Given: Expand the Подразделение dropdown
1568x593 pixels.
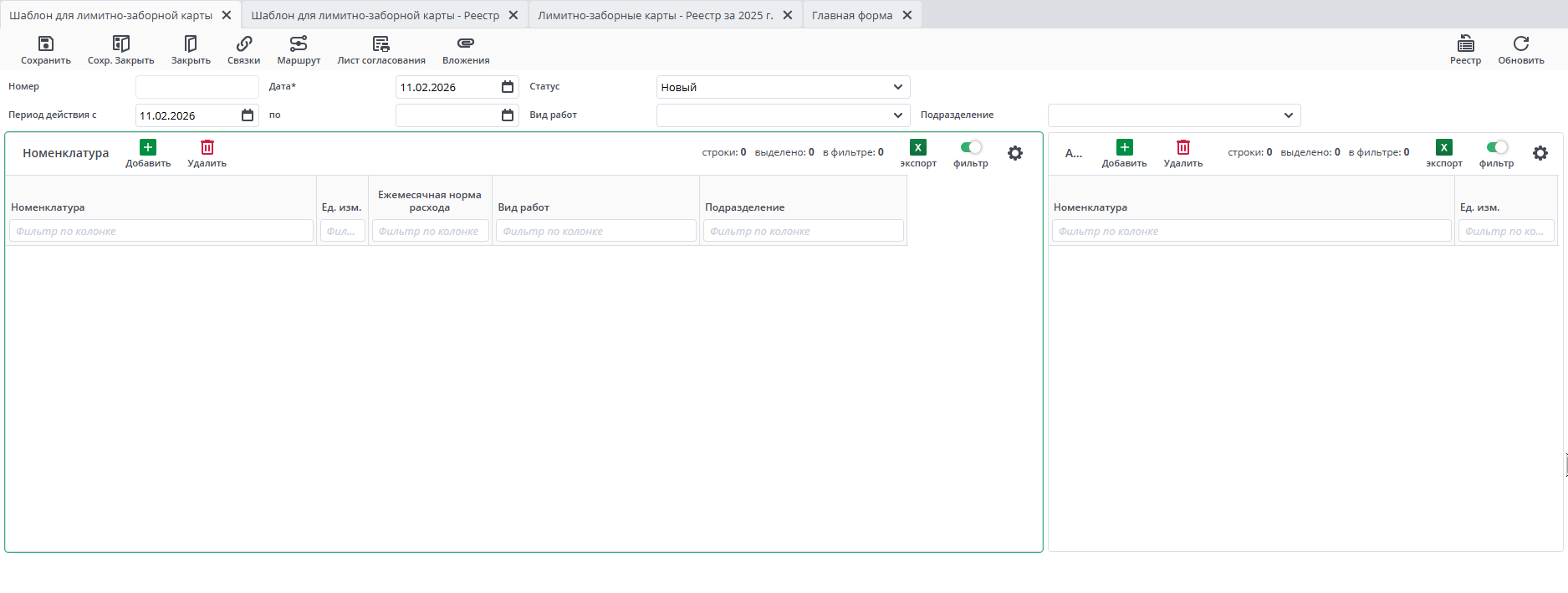Looking at the screenshot, I should 1288,115.
